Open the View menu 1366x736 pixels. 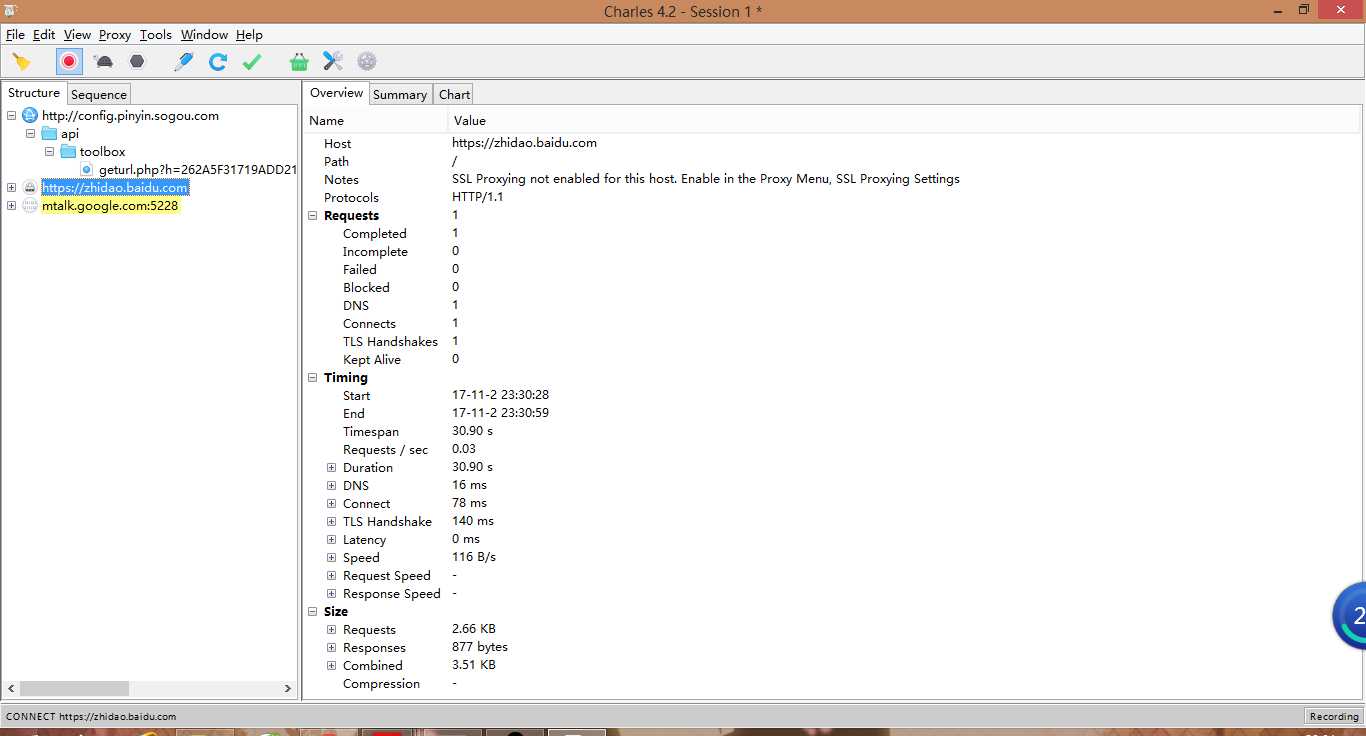(x=77, y=34)
